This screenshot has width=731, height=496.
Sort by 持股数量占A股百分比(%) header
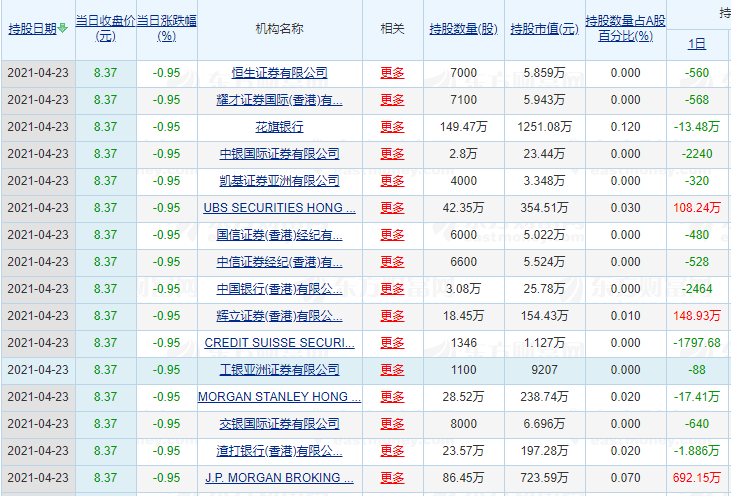pos(625,28)
